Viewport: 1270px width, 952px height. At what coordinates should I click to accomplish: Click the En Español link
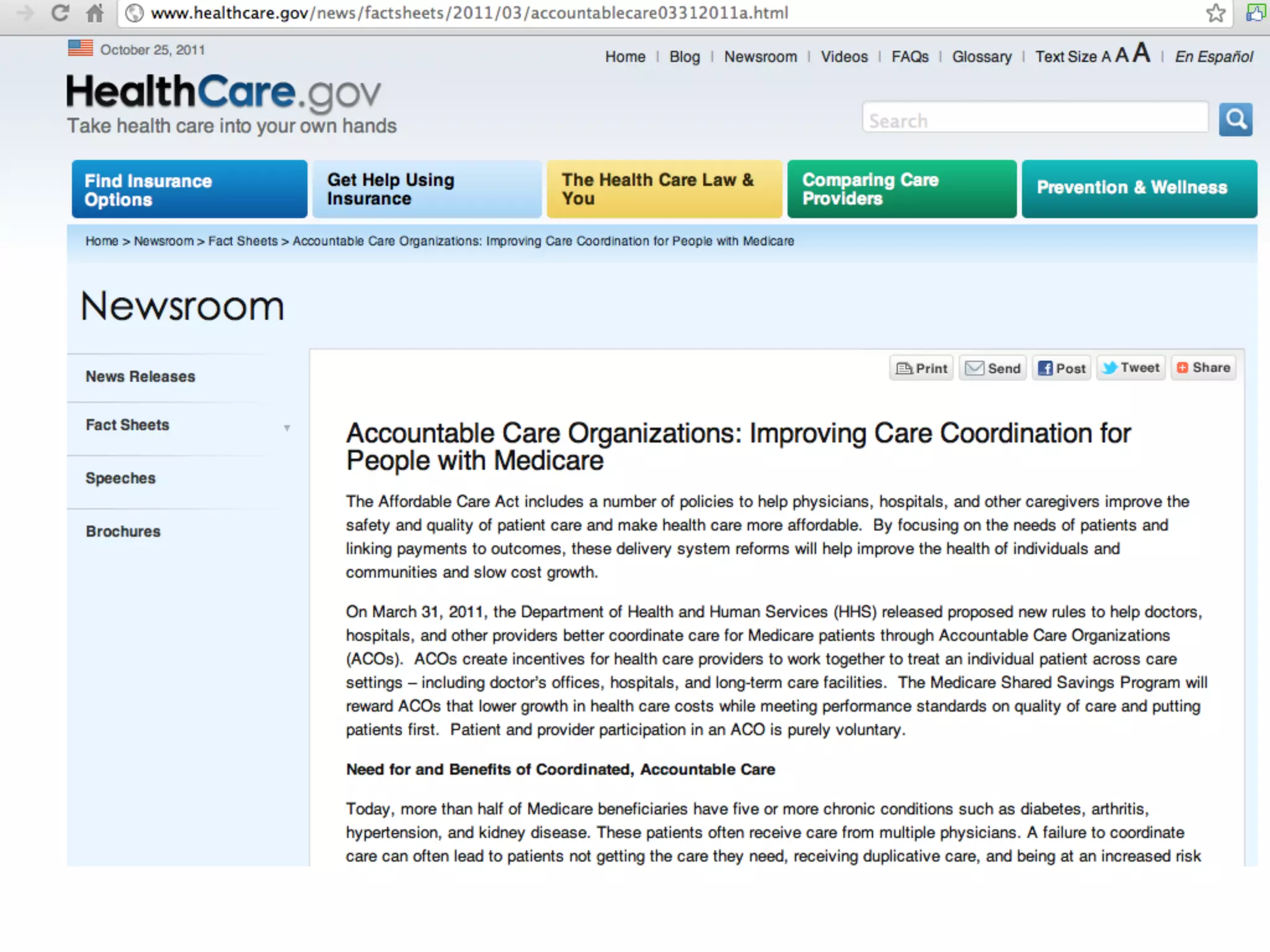(x=1214, y=57)
